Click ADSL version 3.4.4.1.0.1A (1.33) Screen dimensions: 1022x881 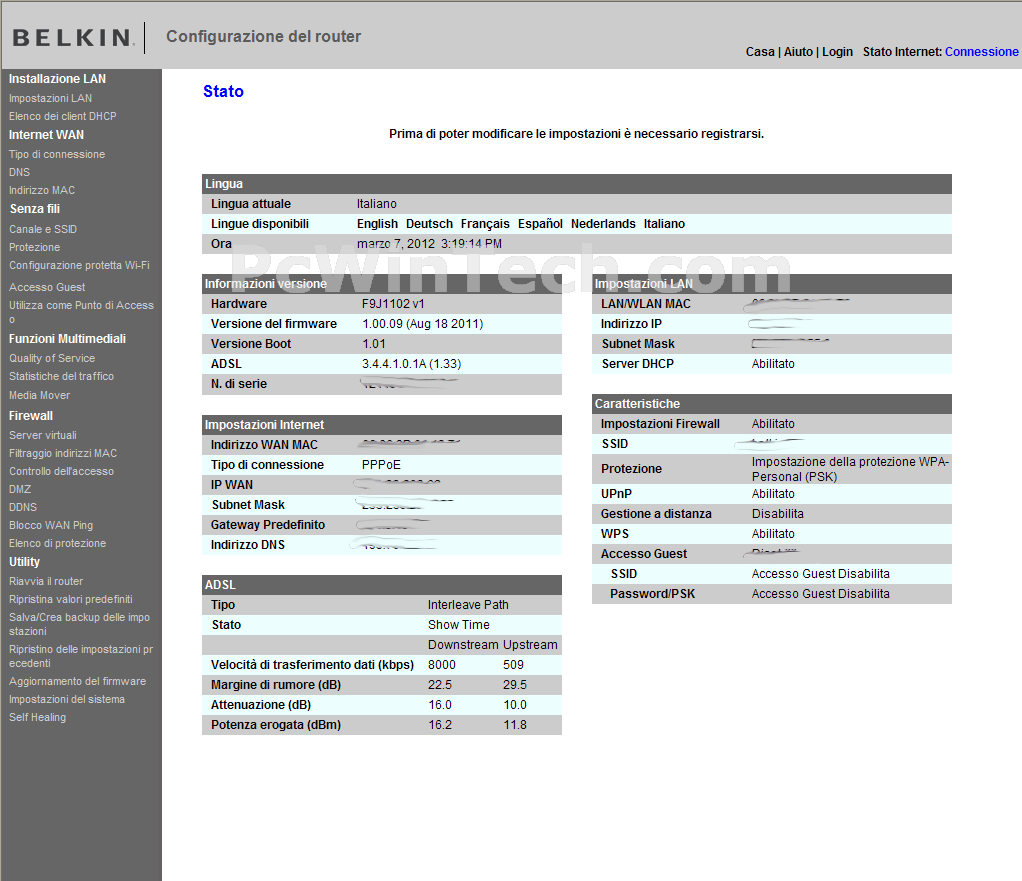click(411, 364)
